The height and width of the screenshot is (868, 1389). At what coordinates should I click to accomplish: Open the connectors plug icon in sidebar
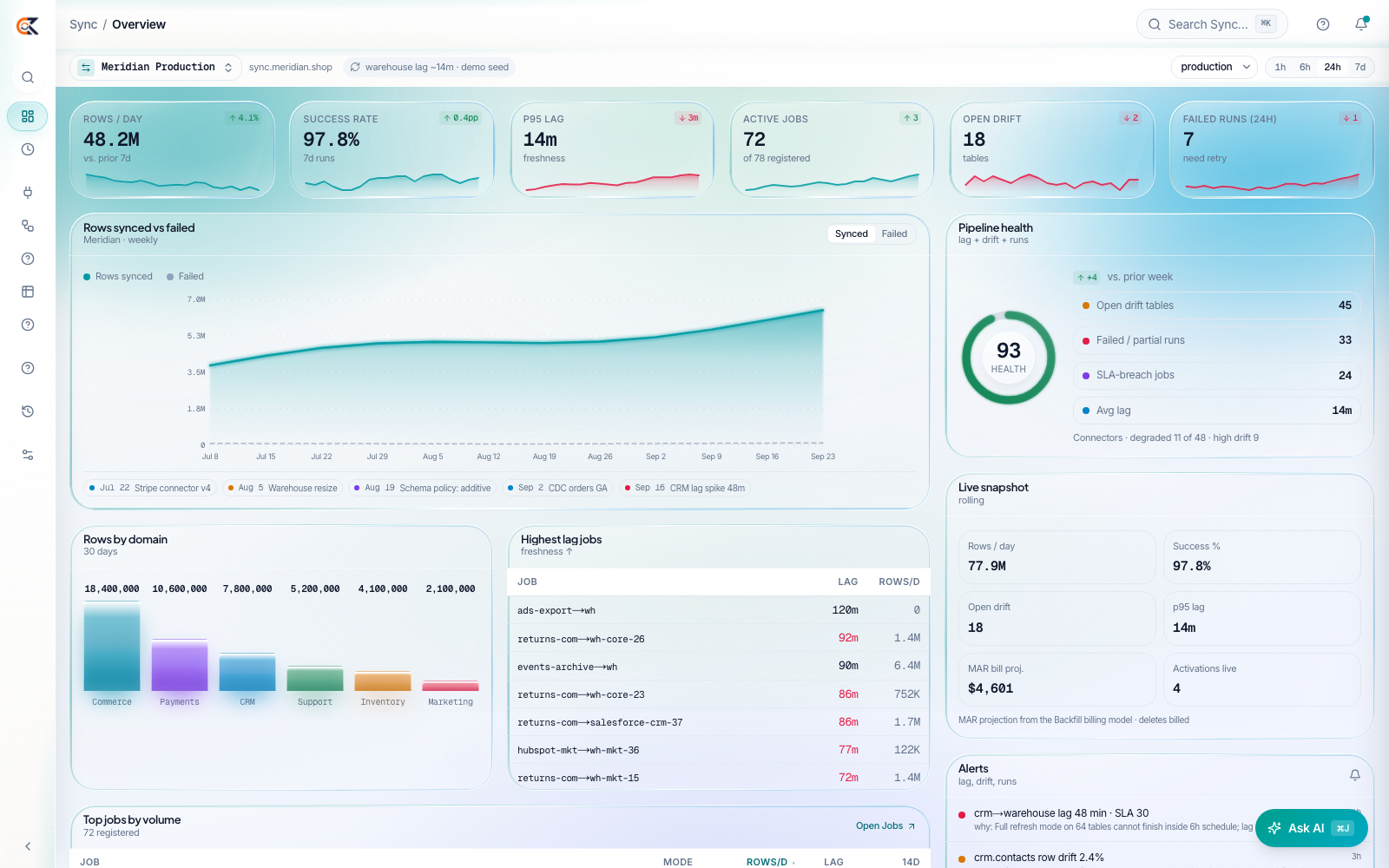click(x=28, y=193)
